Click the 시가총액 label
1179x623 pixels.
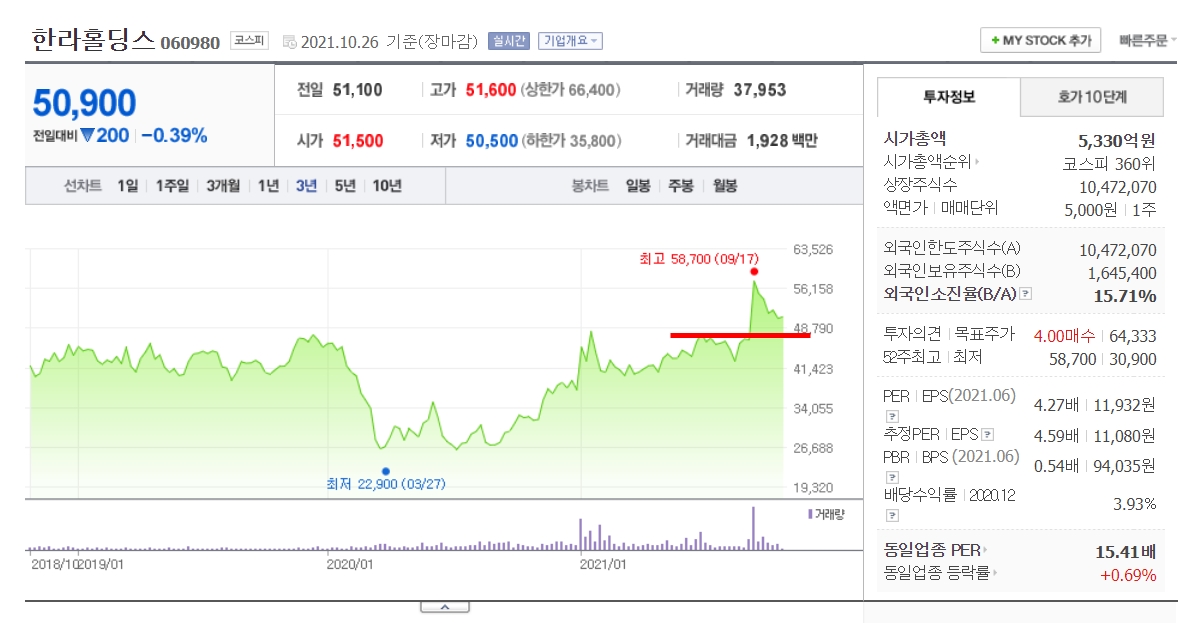[x=914, y=138]
